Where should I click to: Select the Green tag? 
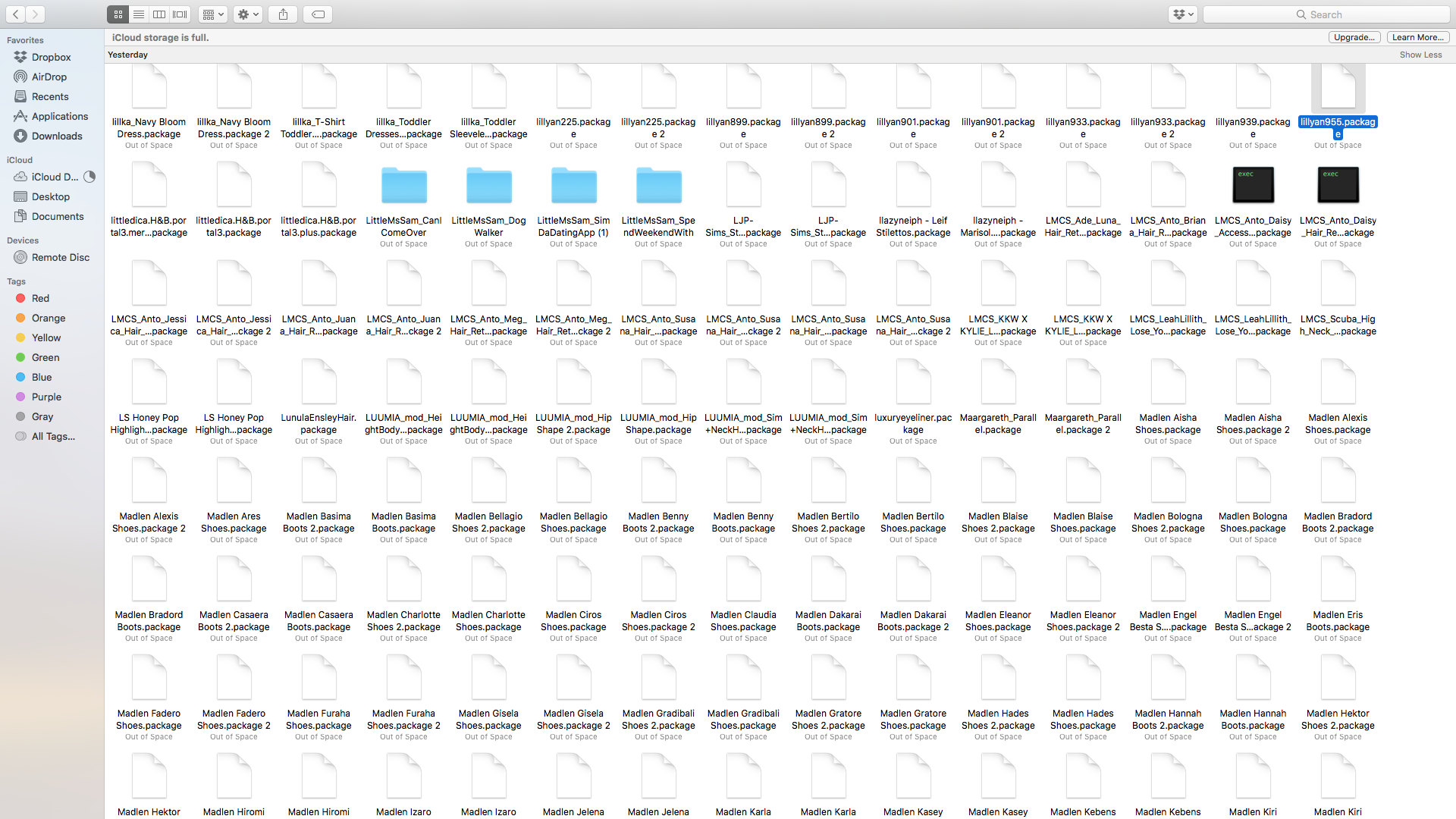point(45,357)
